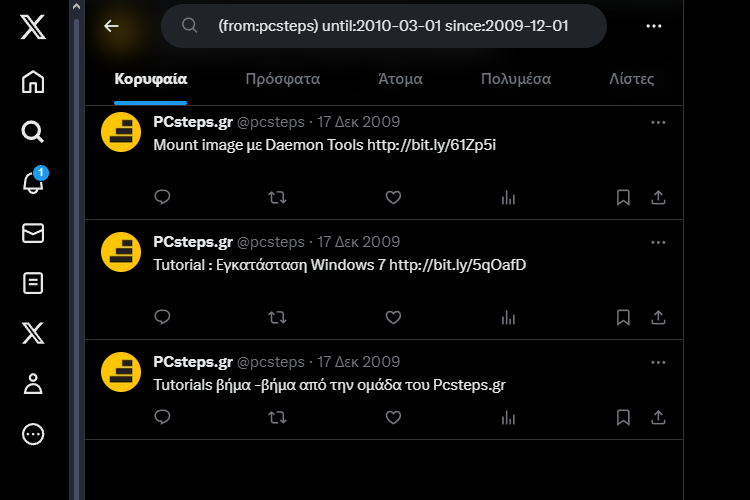Like the Tutorials βήμα-βήμα tweet
The image size is (750, 500).
click(393, 418)
